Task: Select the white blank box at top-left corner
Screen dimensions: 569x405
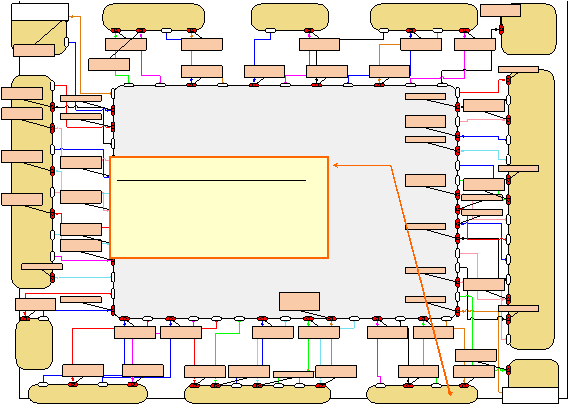Action: 40,12
